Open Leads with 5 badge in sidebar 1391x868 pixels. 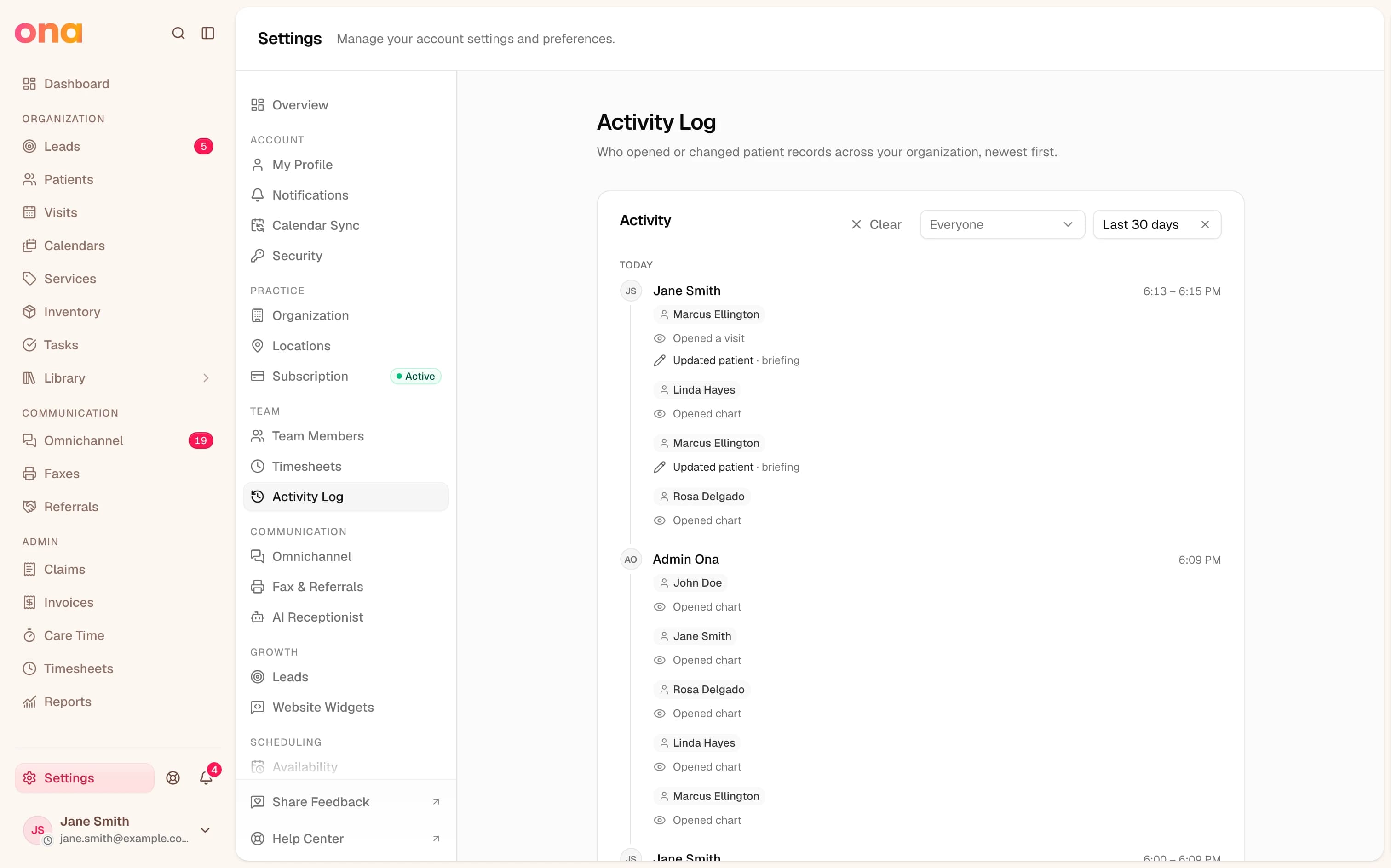pyautogui.click(x=117, y=146)
